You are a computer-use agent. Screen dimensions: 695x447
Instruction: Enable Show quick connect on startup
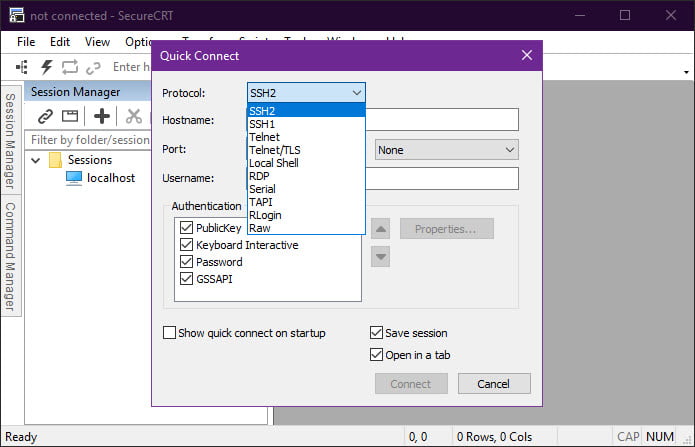(x=169, y=333)
